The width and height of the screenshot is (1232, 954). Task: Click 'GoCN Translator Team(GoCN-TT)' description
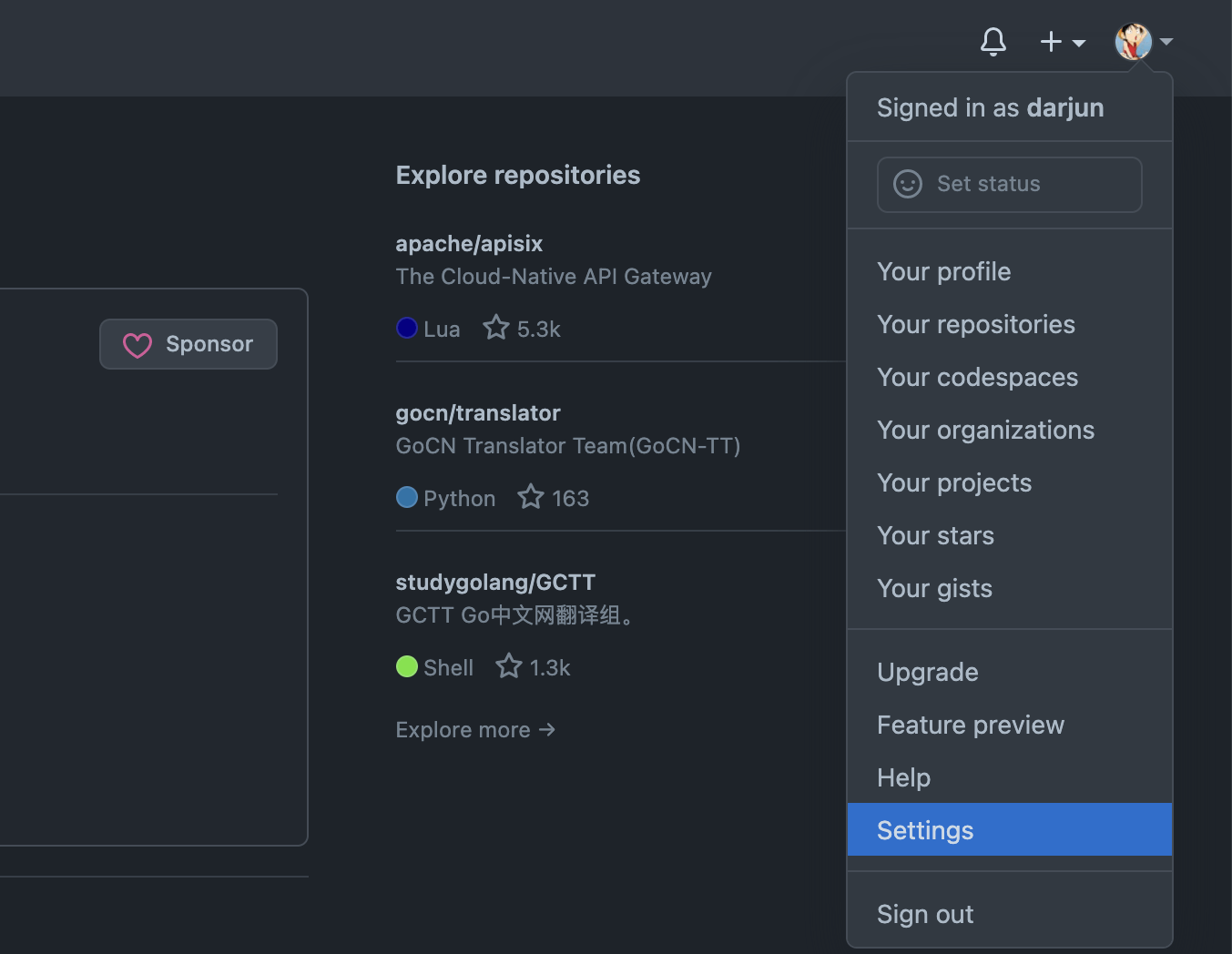[568, 446]
